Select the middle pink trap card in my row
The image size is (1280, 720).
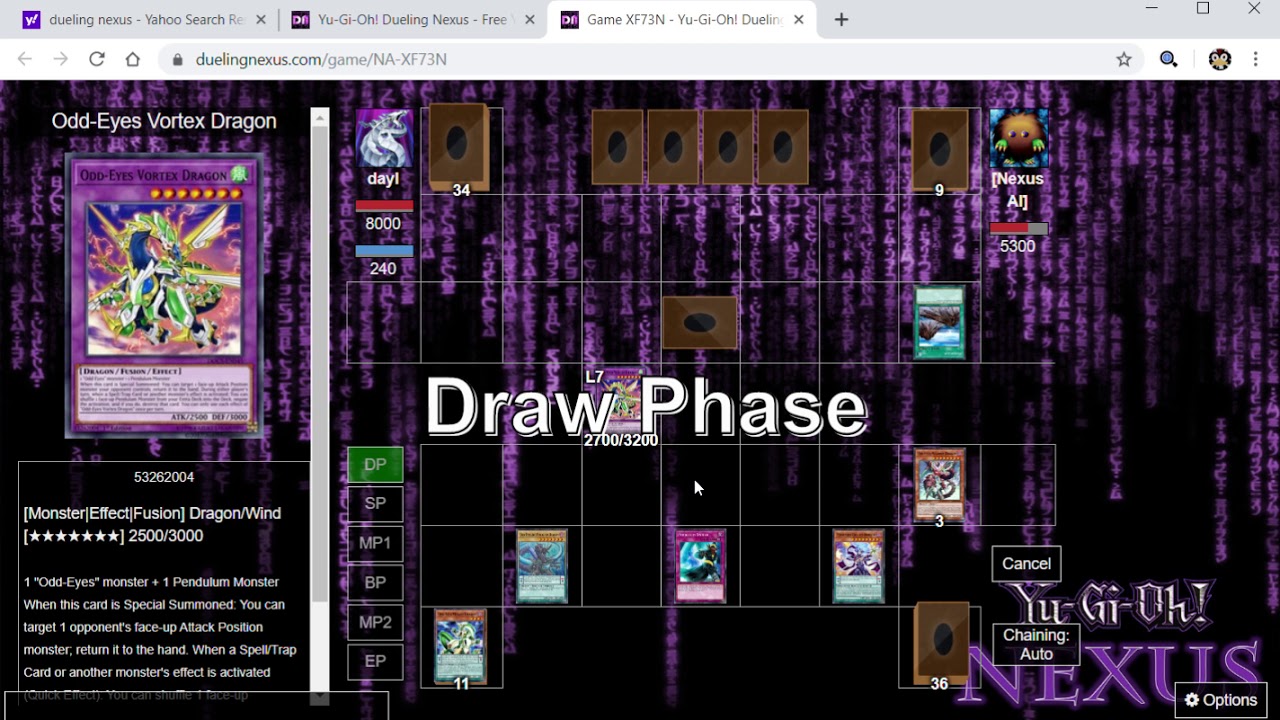700,566
